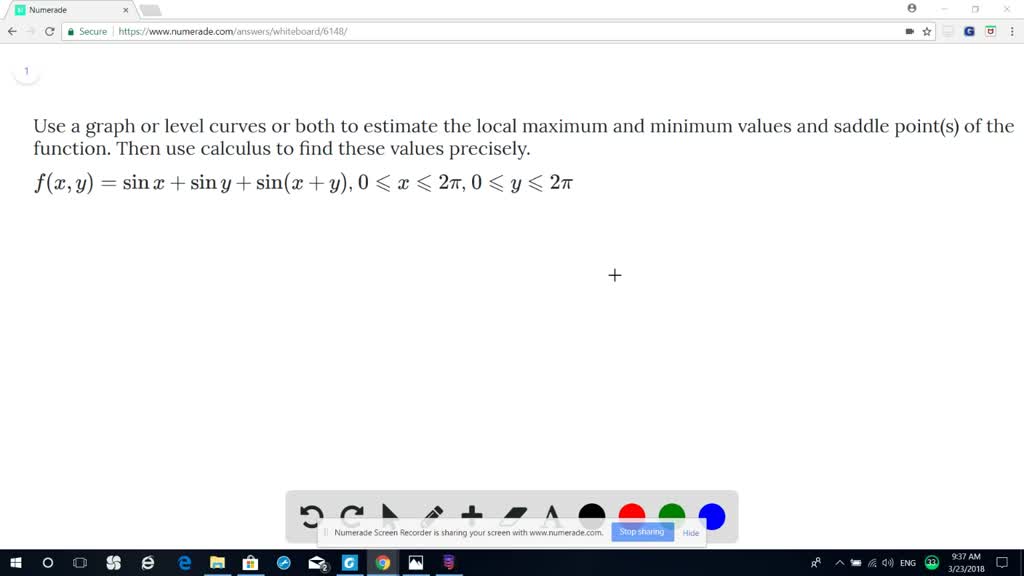Image resolution: width=1024 pixels, height=576 pixels.
Task: Expand the ENG language selector in the taskbar
Action: [x=908, y=562]
